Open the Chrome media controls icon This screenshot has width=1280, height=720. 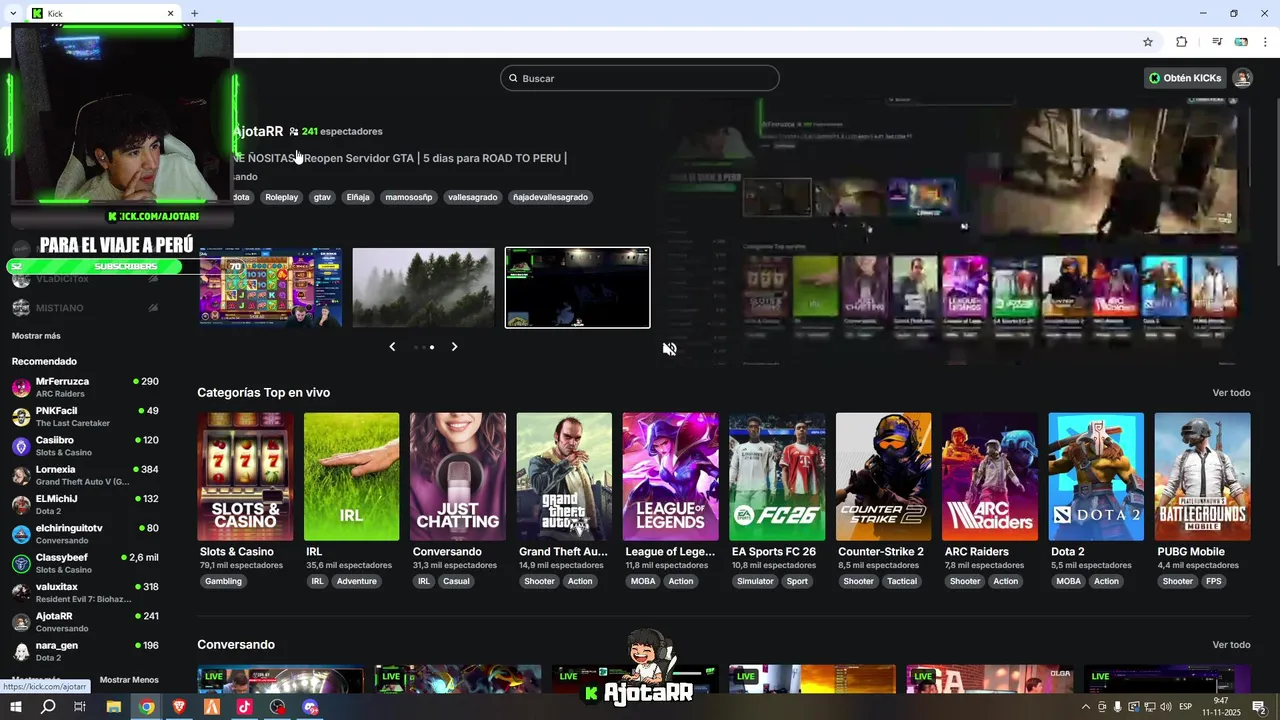(1217, 42)
